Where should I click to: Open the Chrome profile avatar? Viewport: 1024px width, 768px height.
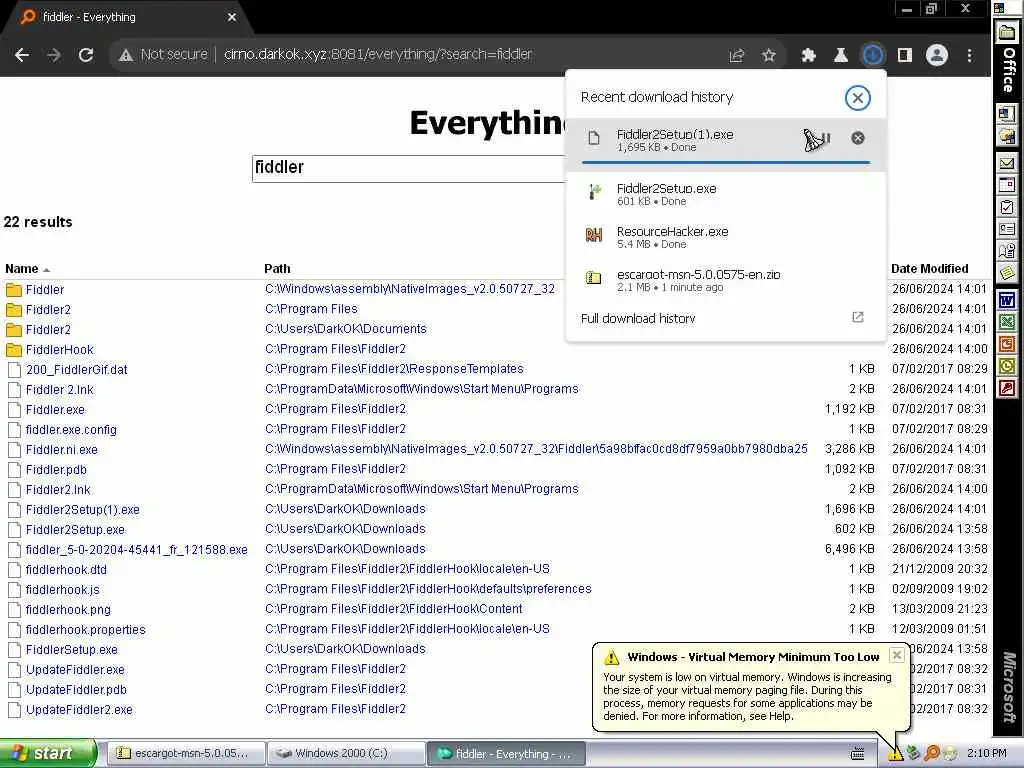[x=936, y=56]
